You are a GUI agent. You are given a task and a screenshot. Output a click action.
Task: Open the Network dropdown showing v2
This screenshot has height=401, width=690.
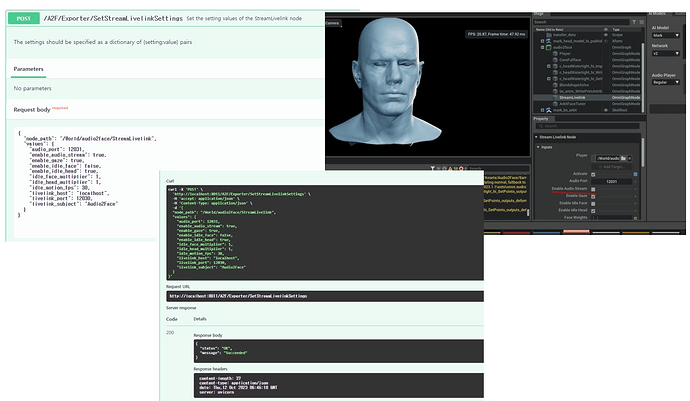tap(666, 53)
